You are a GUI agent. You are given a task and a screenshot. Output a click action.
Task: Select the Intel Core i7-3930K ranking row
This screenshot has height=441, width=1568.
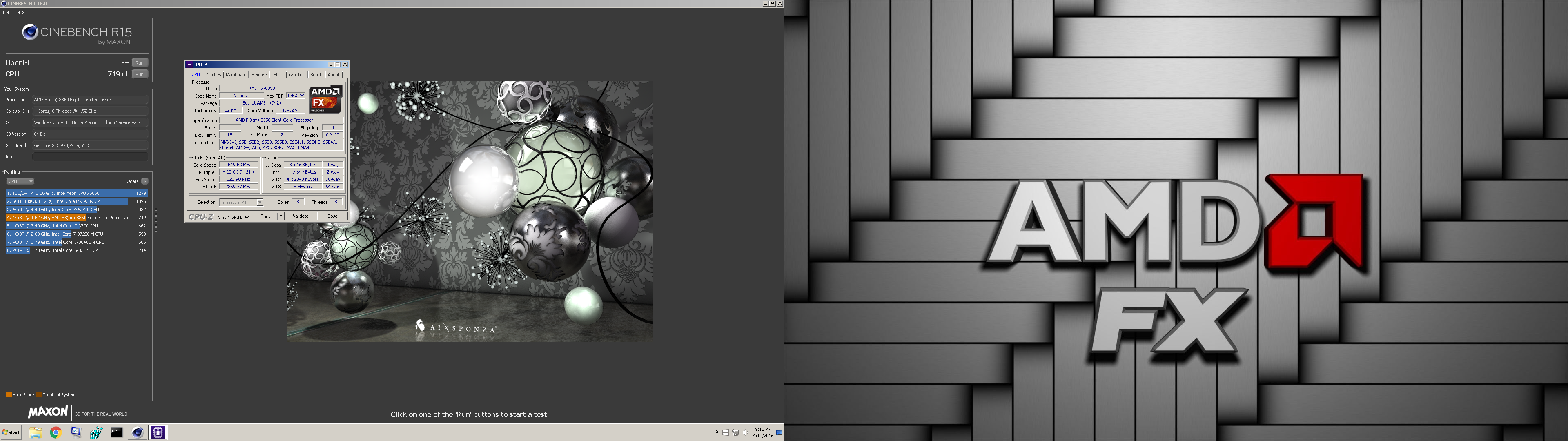[77, 201]
